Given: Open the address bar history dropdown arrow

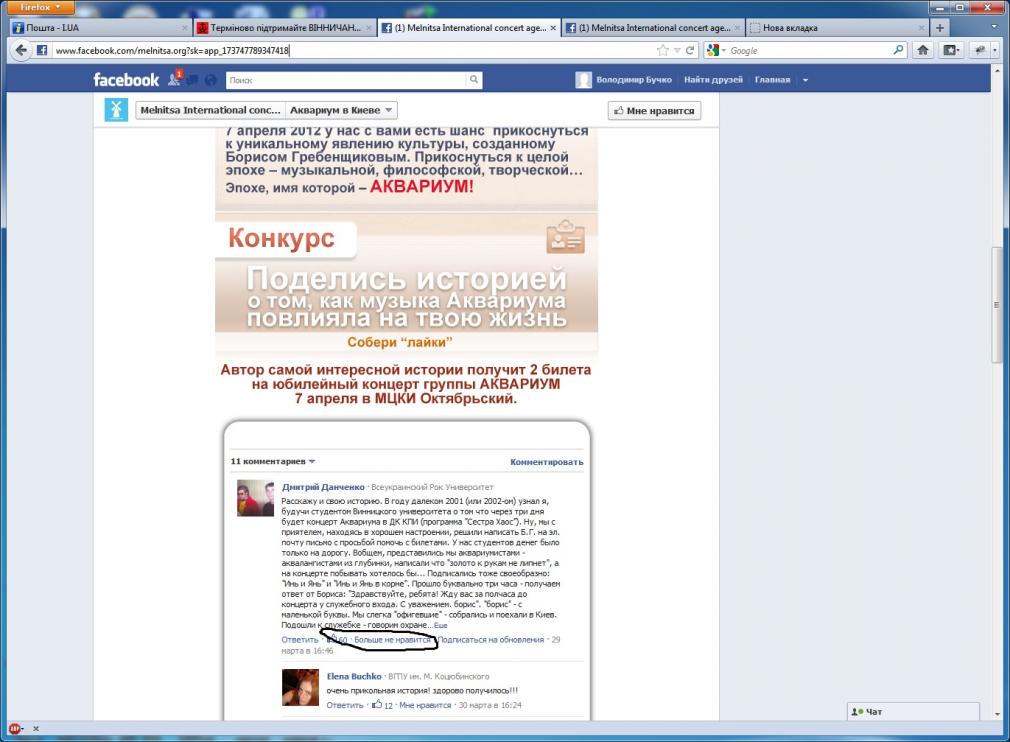Looking at the screenshot, I should point(677,50).
